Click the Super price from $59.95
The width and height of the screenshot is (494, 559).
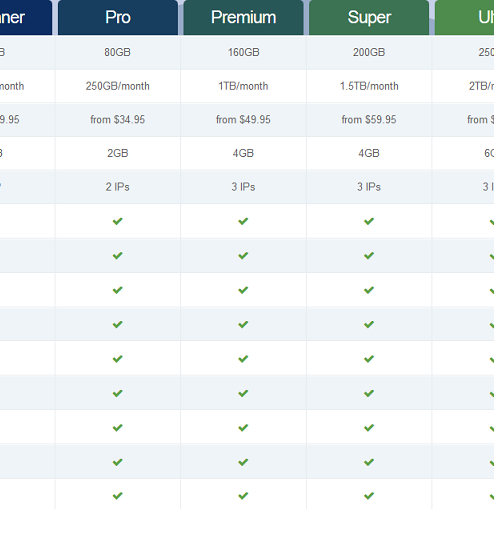(369, 119)
